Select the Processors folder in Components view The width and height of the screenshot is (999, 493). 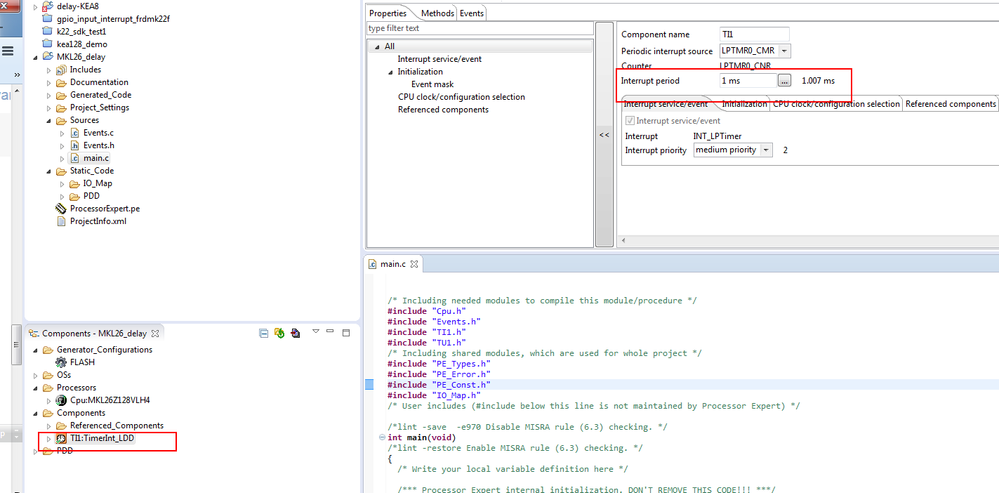pos(76,387)
